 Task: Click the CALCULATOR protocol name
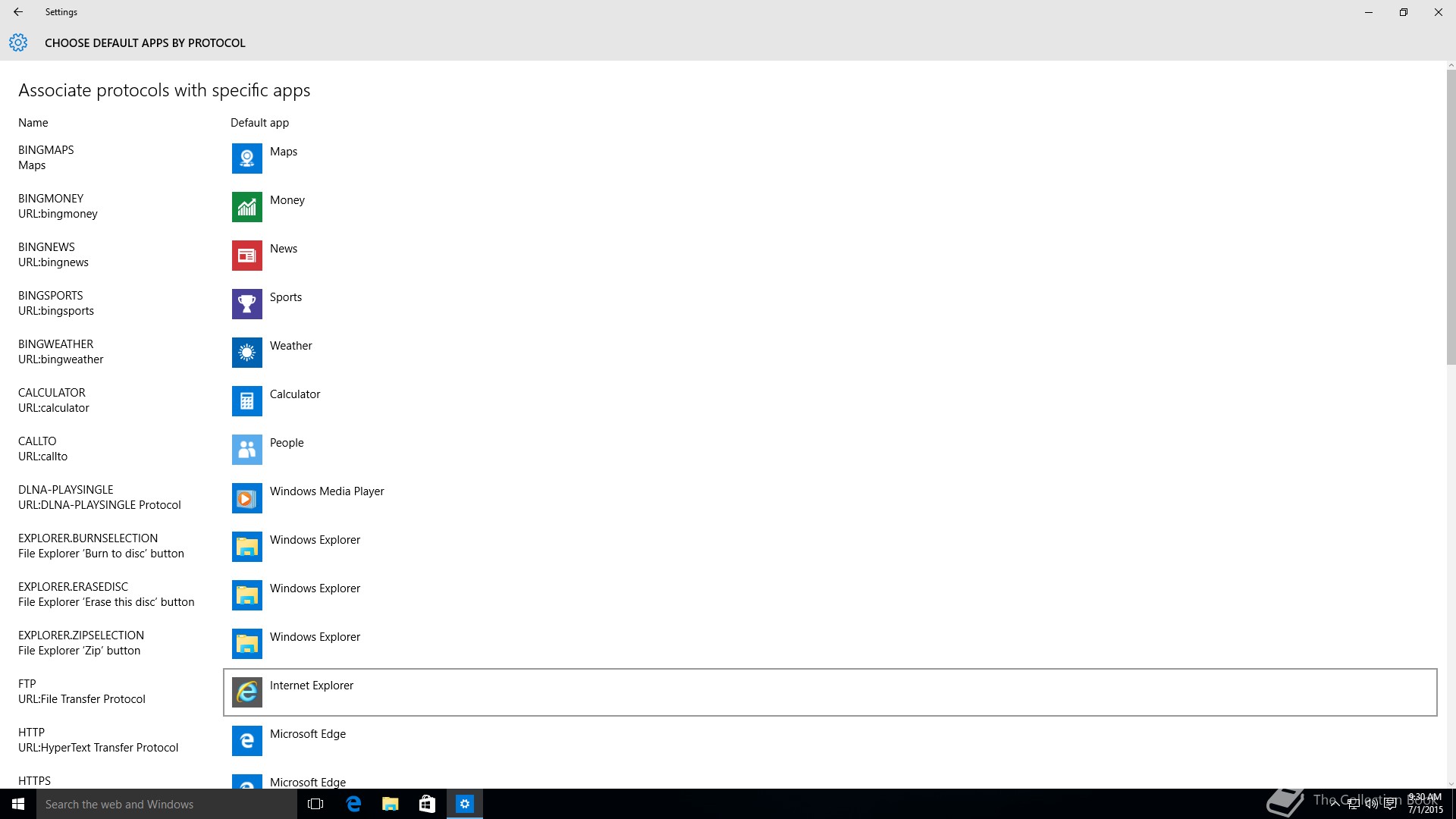click(52, 393)
